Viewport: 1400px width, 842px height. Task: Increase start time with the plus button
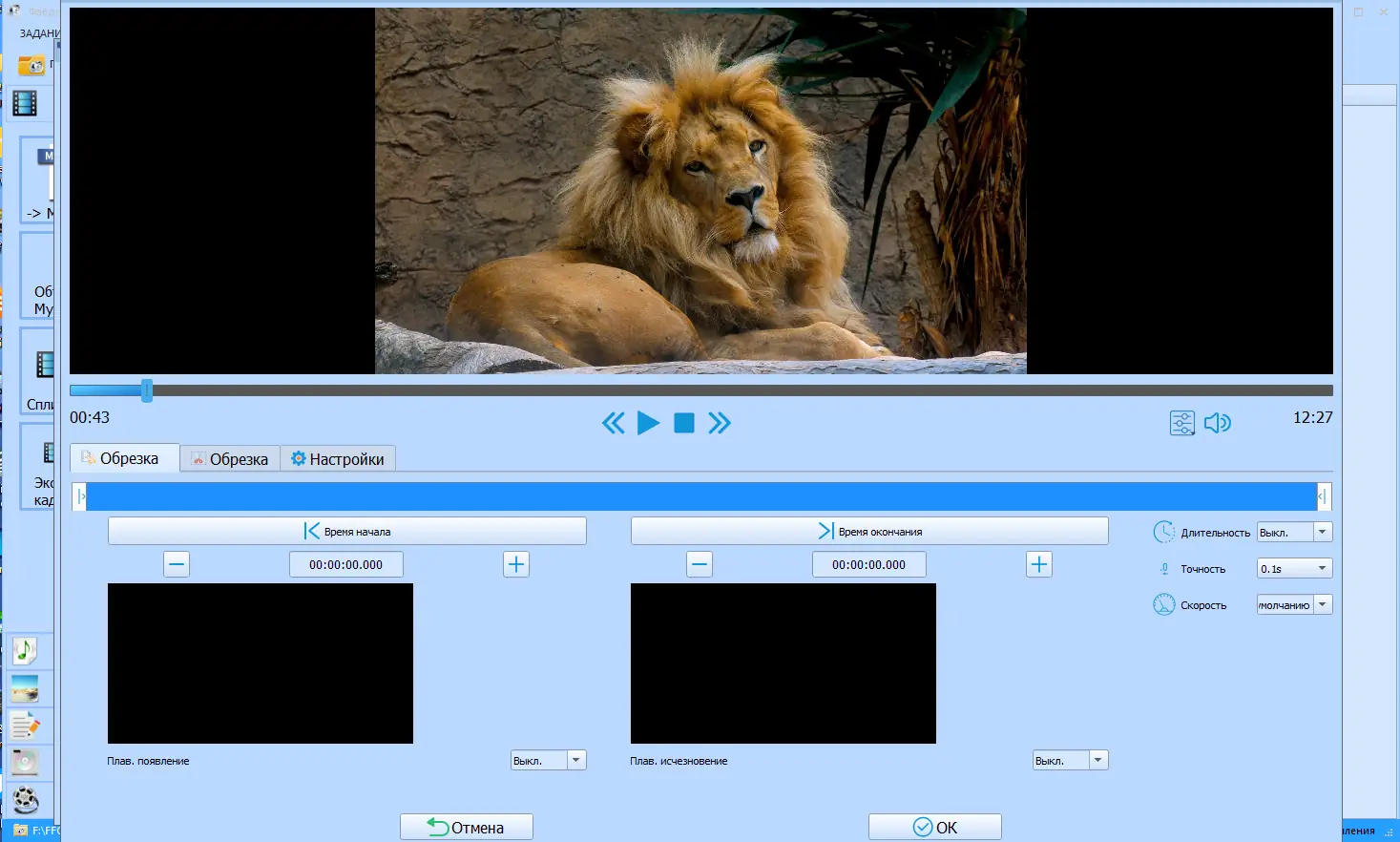pos(516,564)
